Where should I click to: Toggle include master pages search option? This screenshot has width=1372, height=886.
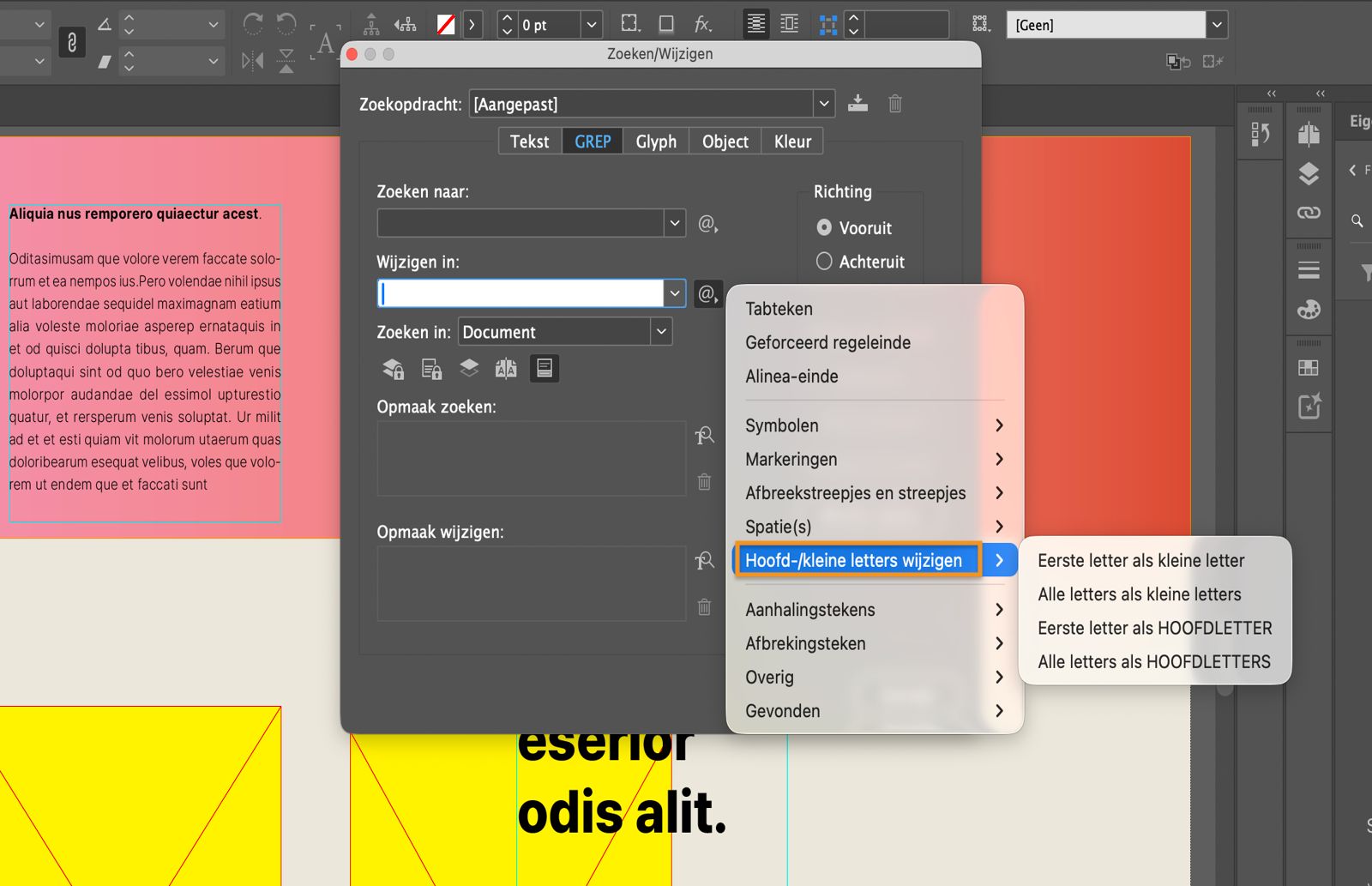click(506, 369)
